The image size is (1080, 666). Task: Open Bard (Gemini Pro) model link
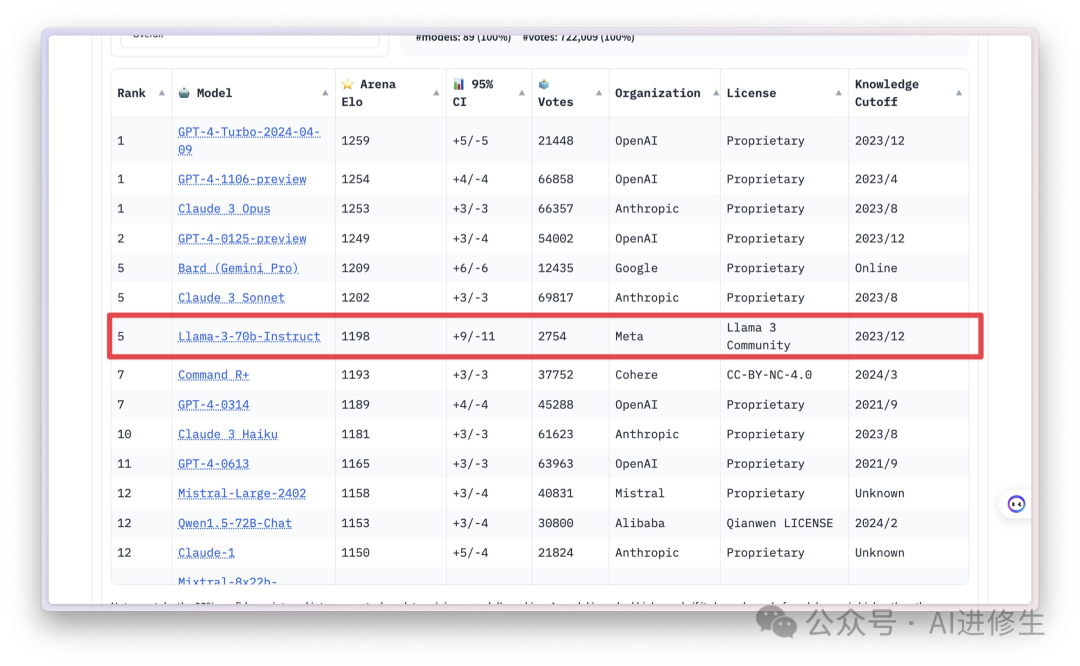(x=238, y=268)
